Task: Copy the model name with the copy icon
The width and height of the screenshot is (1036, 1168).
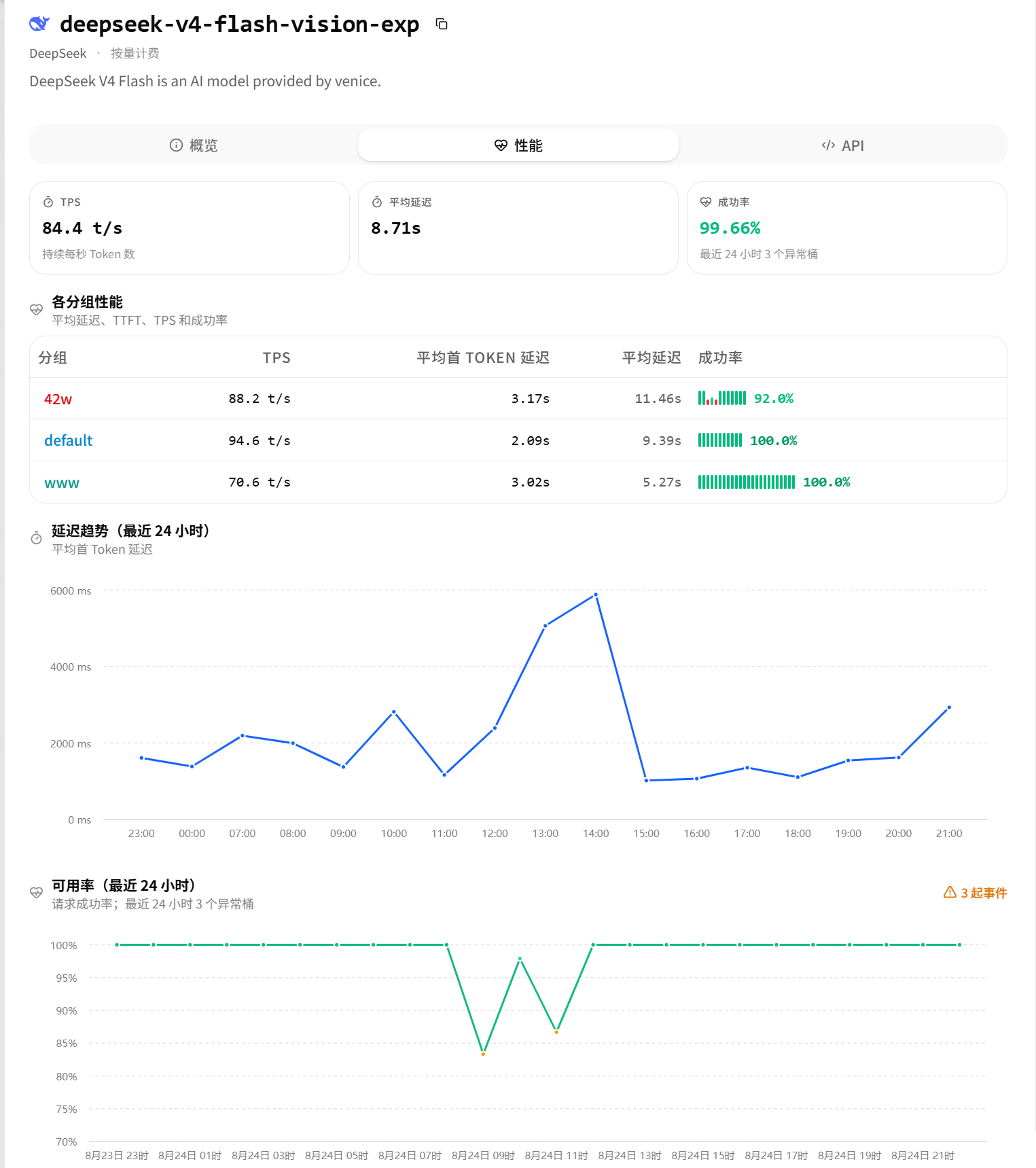Action: click(442, 24)
